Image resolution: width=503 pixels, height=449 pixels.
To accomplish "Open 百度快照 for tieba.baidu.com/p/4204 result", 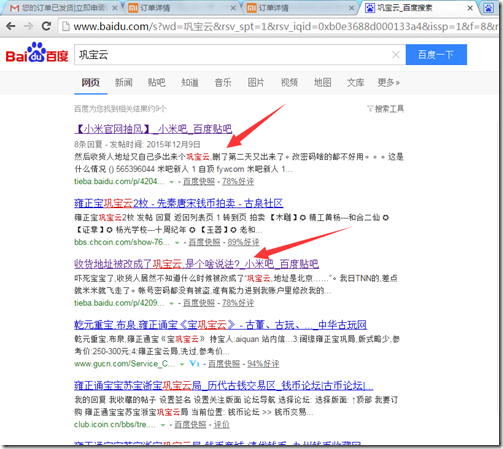I will 199,181.
